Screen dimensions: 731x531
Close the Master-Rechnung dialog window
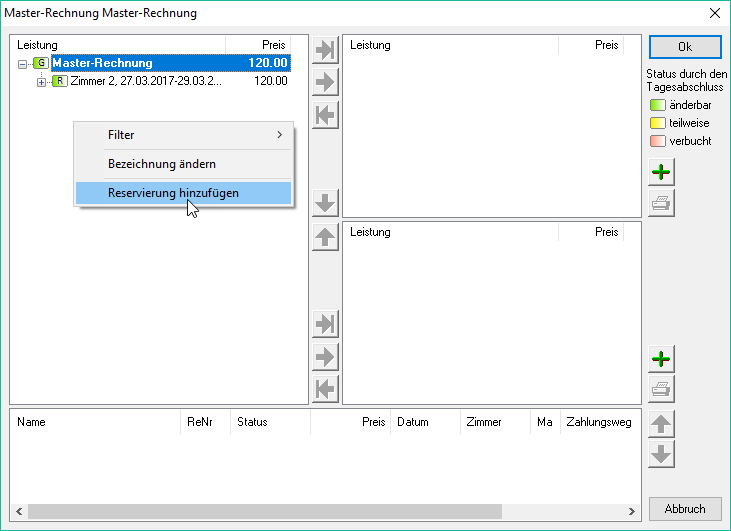tap(715, 13)
